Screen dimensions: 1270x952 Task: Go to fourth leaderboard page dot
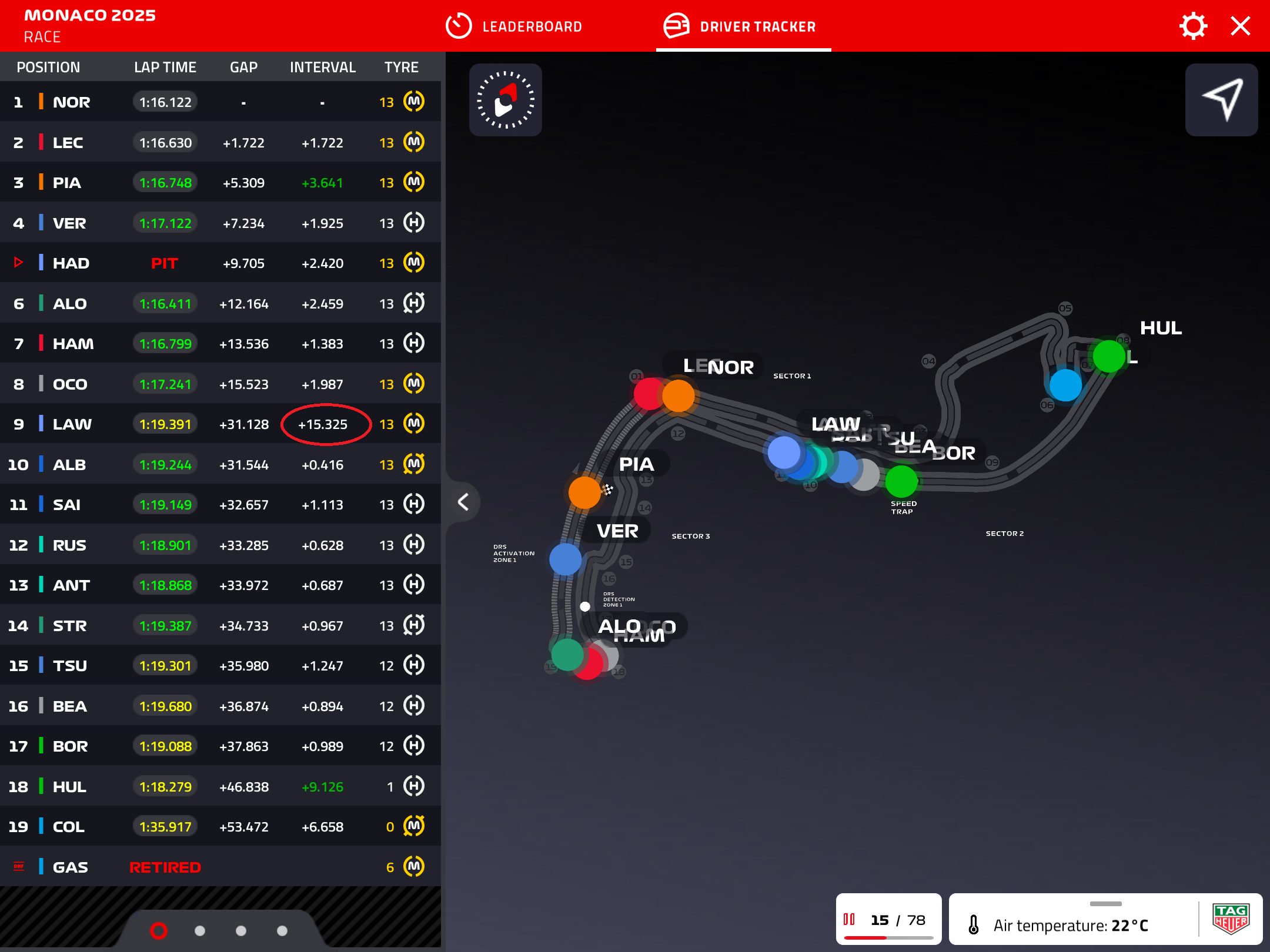282,931
